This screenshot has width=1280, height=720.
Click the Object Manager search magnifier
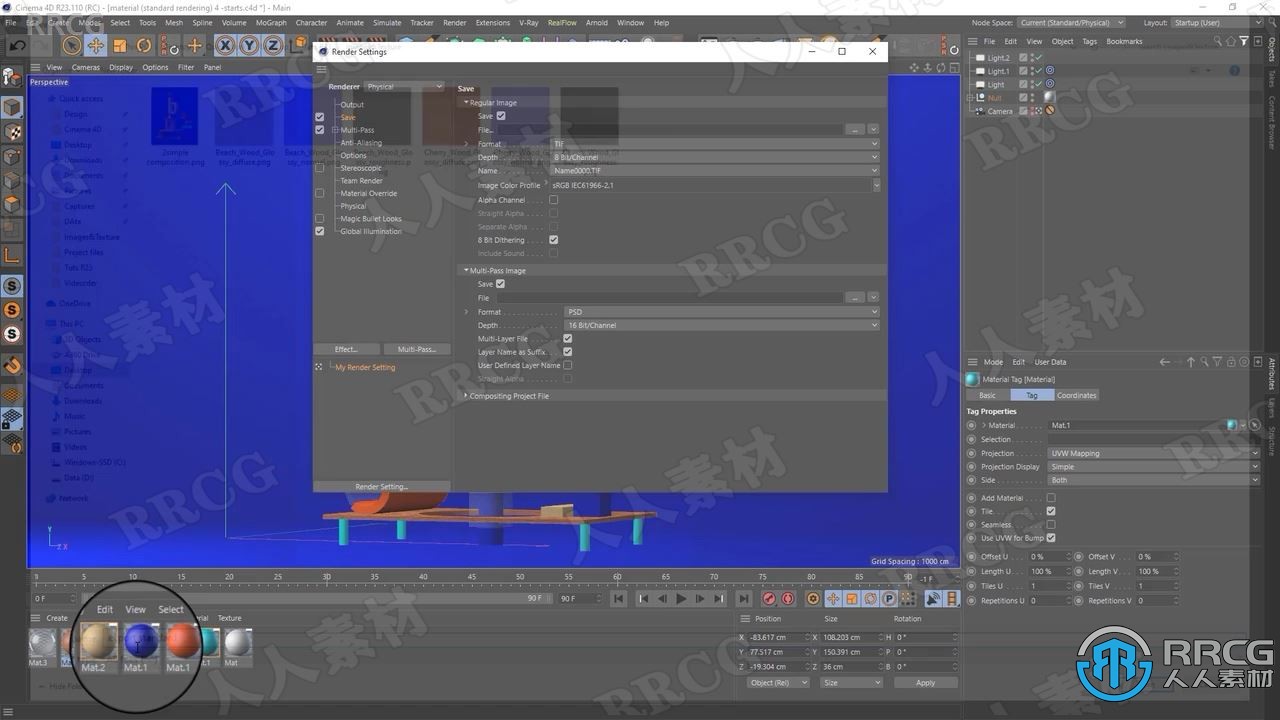pos(1217,41)
